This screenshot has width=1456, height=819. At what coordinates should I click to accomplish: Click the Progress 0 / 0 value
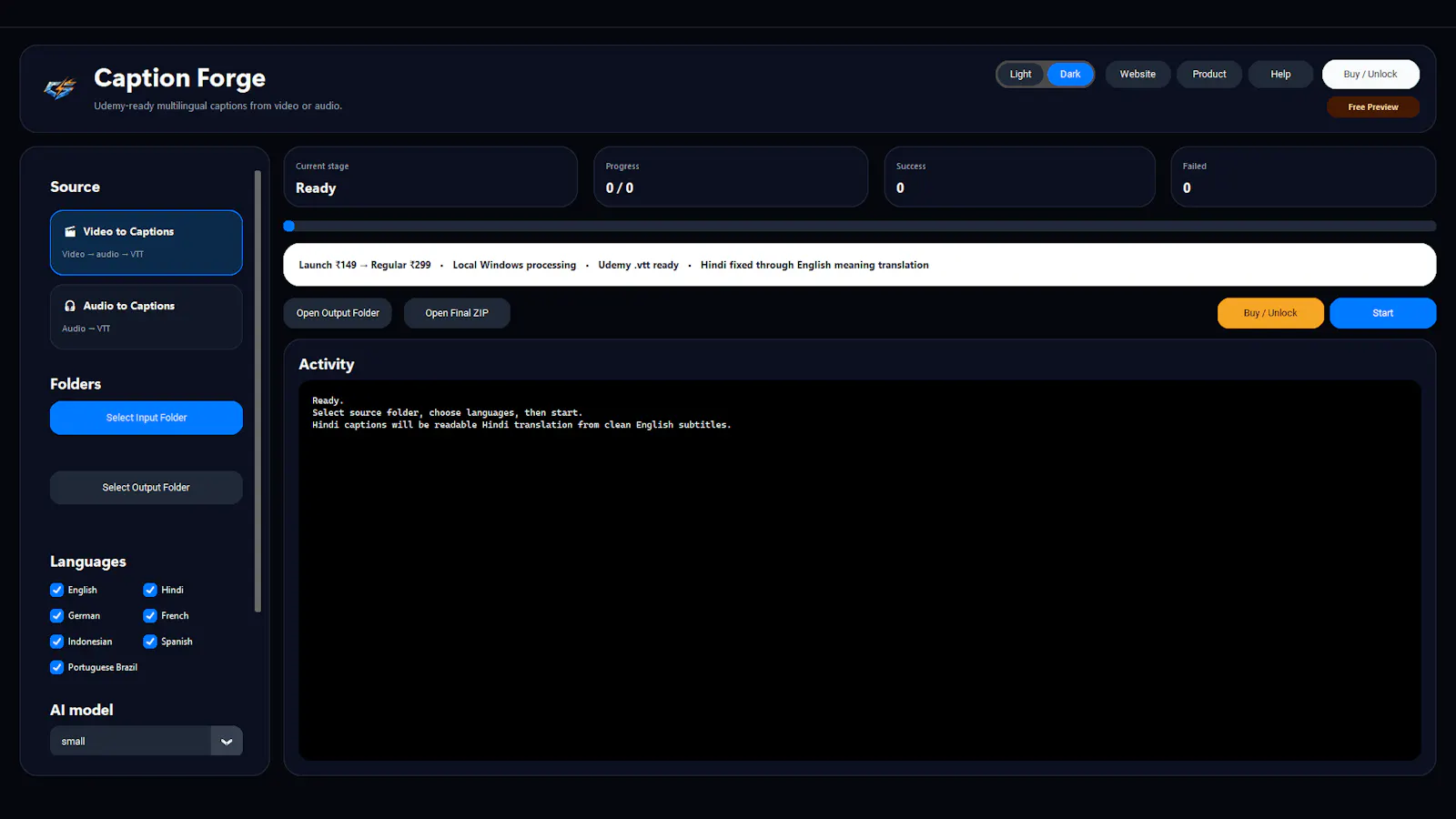click(620, 187)
